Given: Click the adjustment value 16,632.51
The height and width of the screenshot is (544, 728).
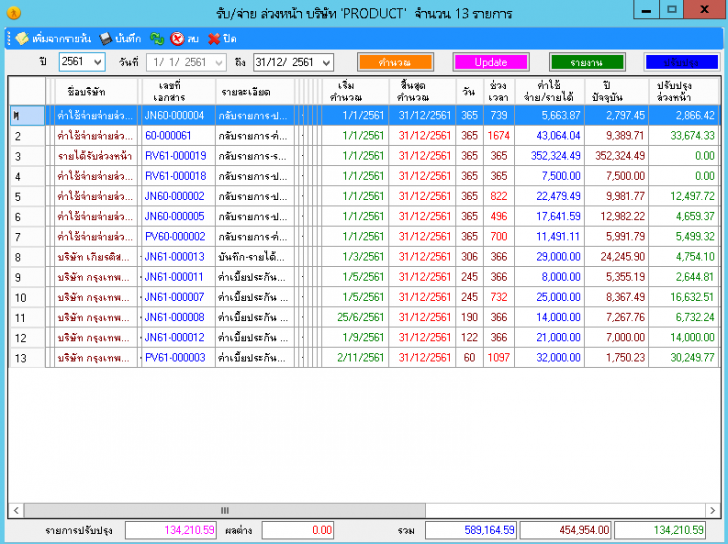Looking at the screenshot, I should (692, 297).
